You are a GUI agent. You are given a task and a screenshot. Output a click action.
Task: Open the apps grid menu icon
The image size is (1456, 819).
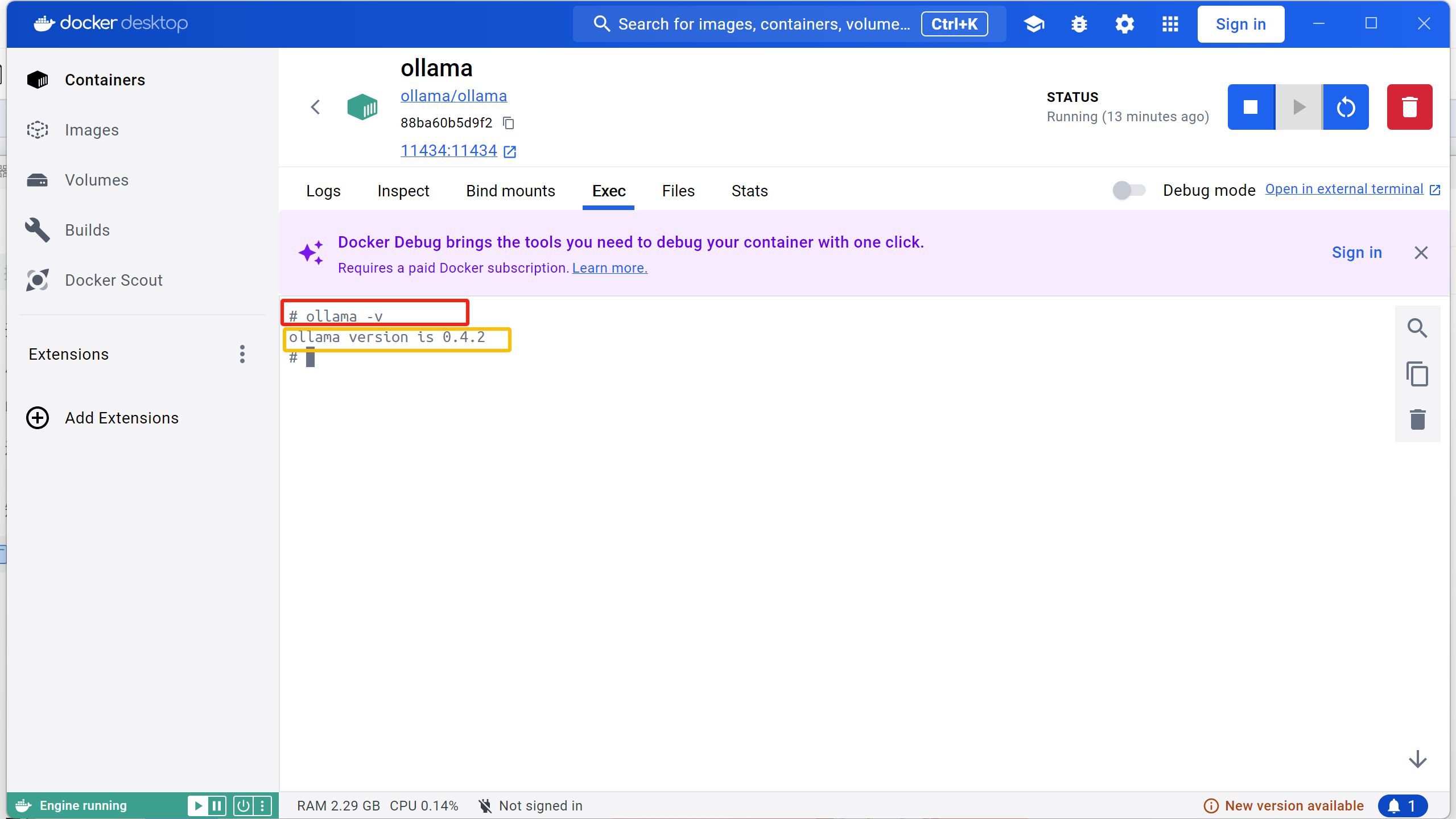pyautogui.click(x=1170, y=24)
